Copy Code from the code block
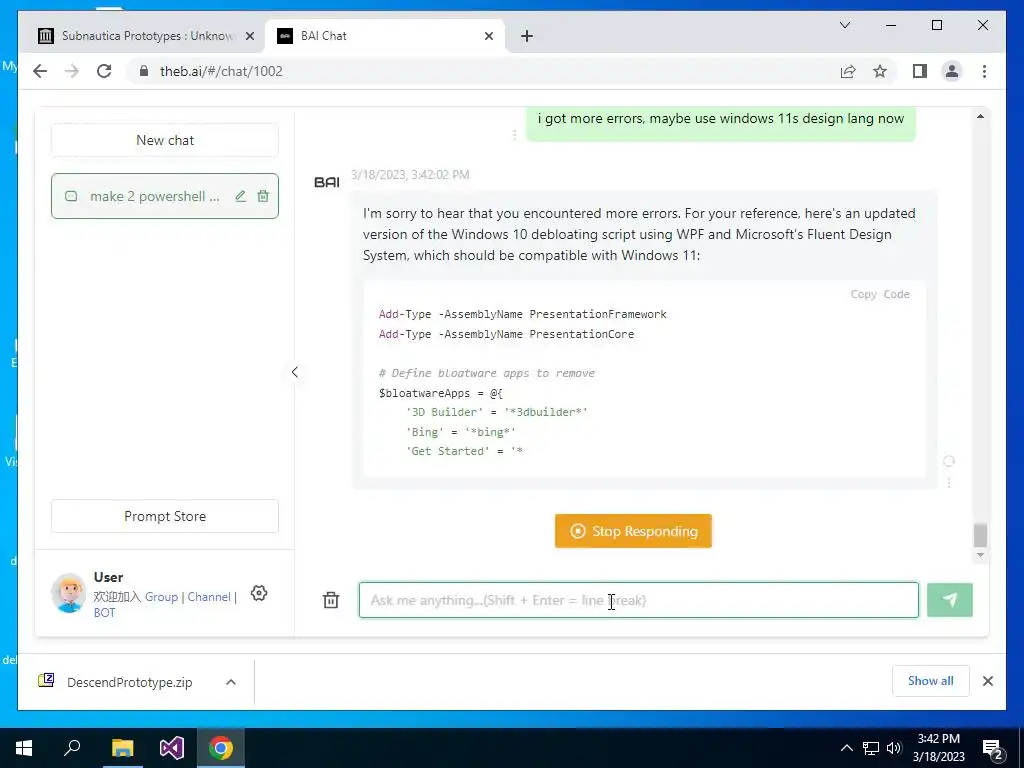Viewport: 1024px width, 768px height. (x=880, y=294)
